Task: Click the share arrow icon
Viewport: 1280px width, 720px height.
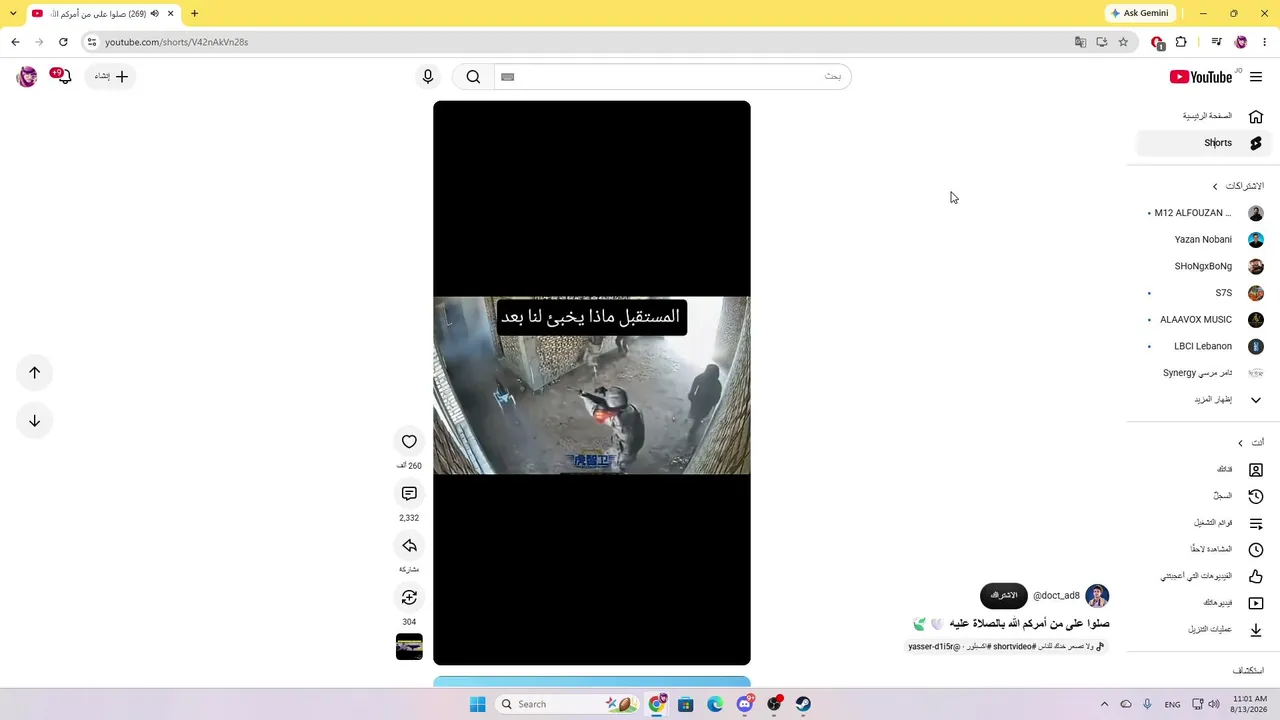Action: [x=409, y=545]
